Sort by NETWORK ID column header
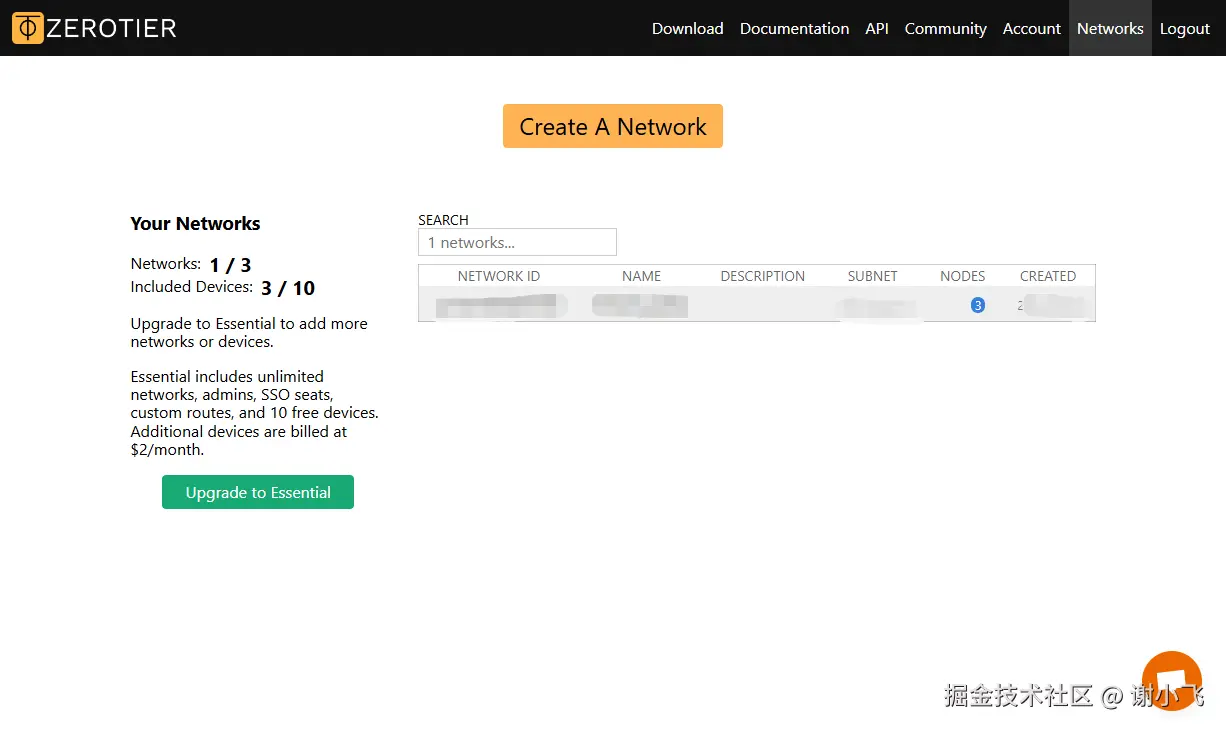The width and height of the screenshot is (1226, 731). tap(498, 276)
